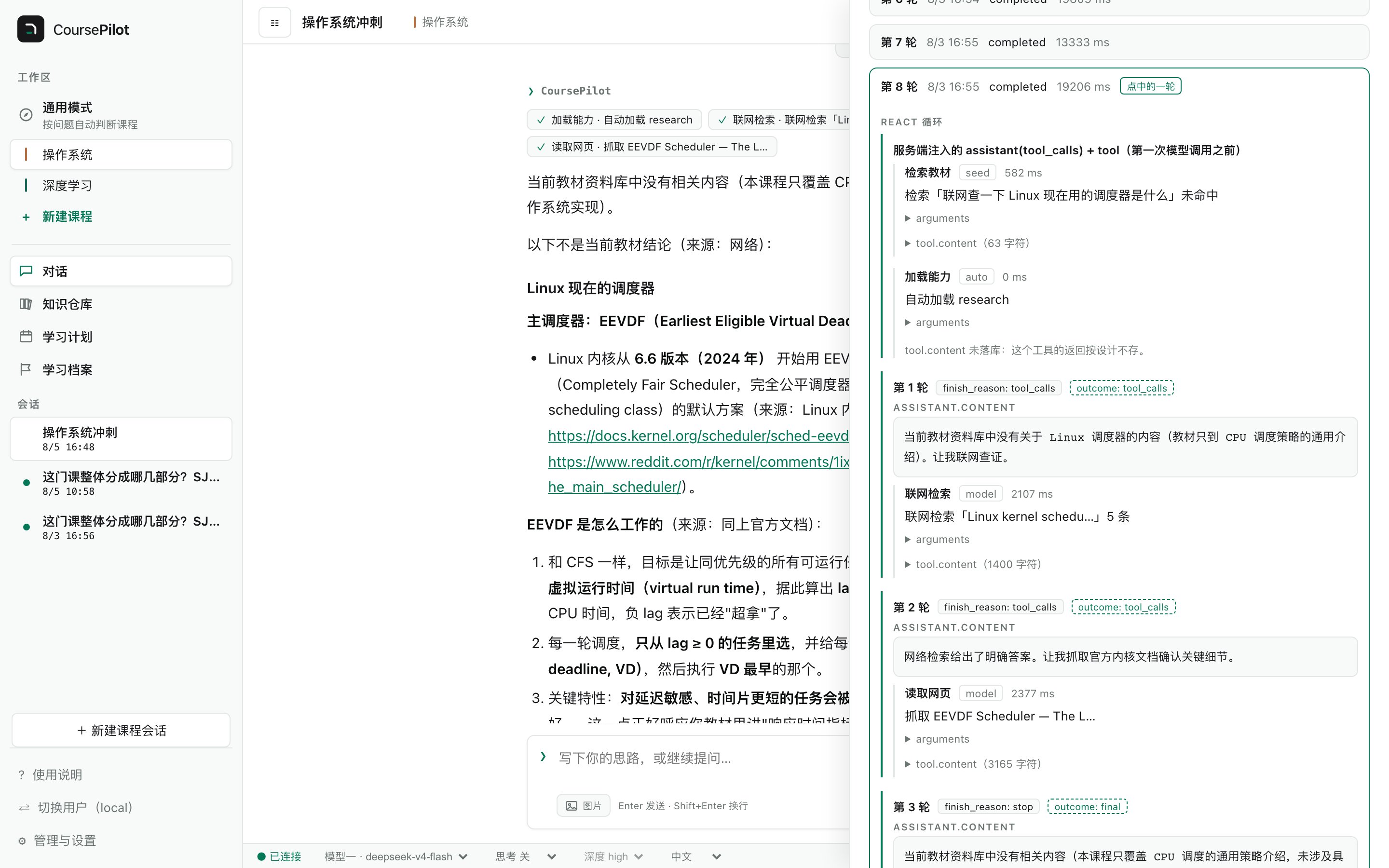Click the 新建课程会话 button

pos(121,730)
